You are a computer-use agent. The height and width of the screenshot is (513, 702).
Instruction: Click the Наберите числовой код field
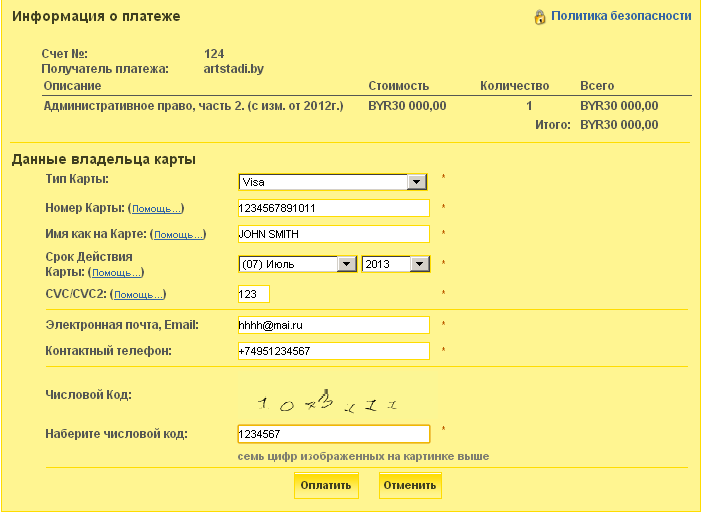333,434
